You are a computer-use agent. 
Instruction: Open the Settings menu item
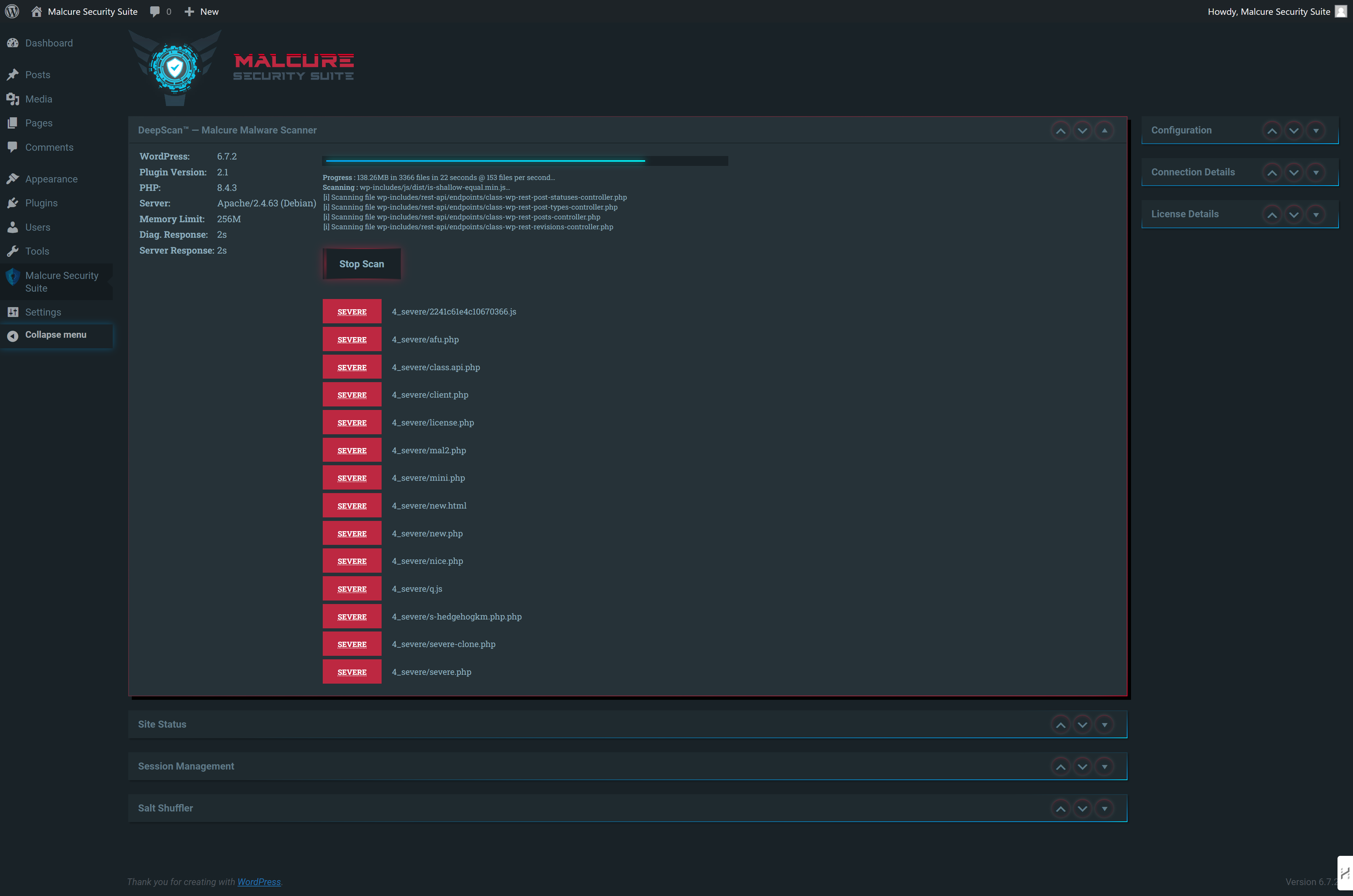(43, 312)
